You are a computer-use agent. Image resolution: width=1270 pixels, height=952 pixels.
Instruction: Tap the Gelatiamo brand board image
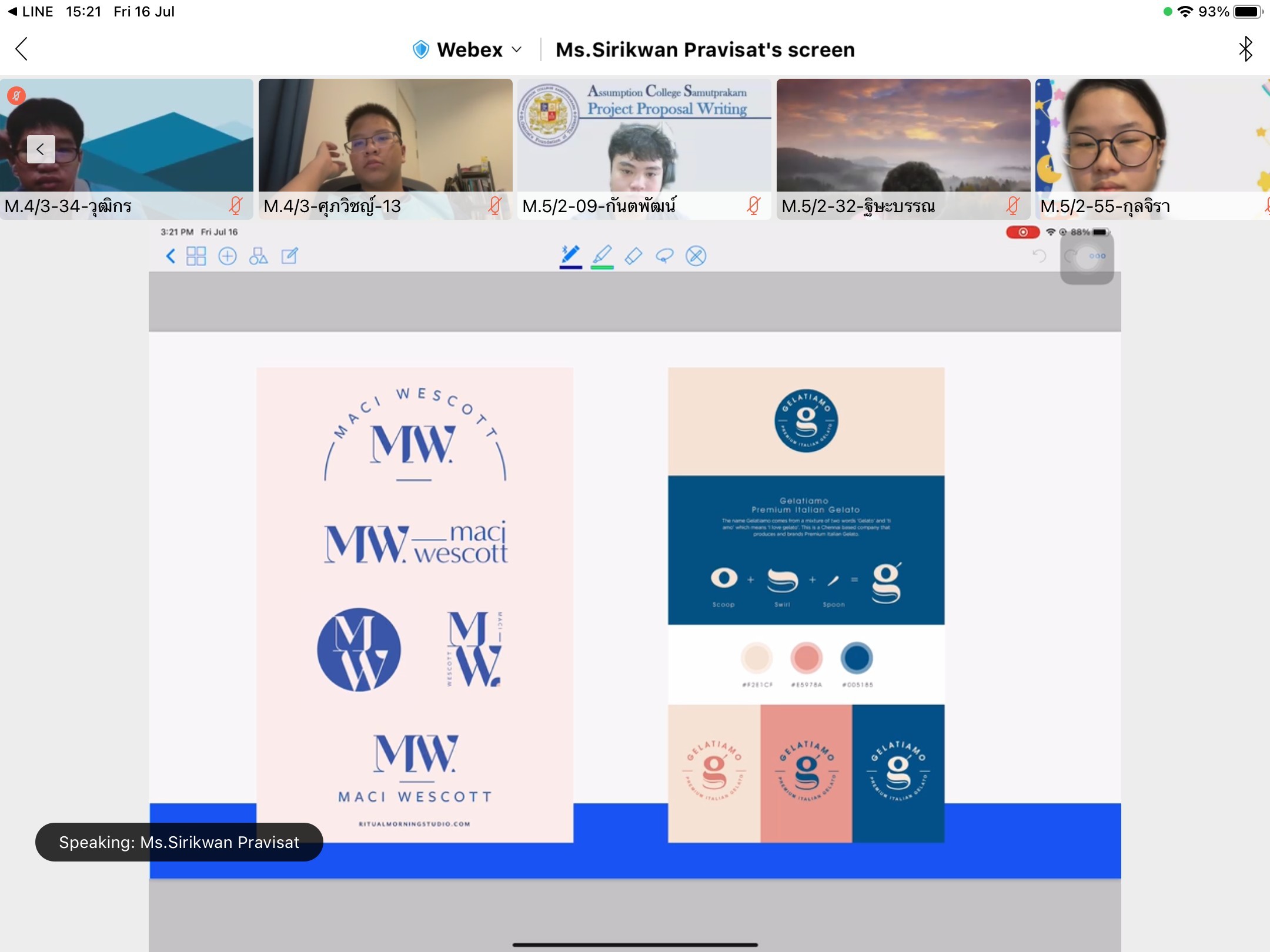[x=806, y=605]
